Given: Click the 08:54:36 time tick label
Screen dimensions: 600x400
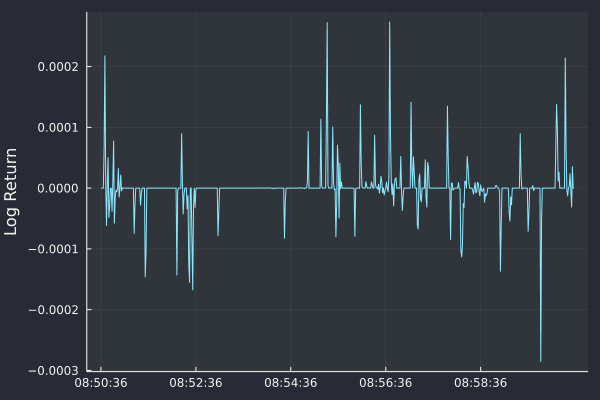Looking at the screenshot, I should pos(290,383).
